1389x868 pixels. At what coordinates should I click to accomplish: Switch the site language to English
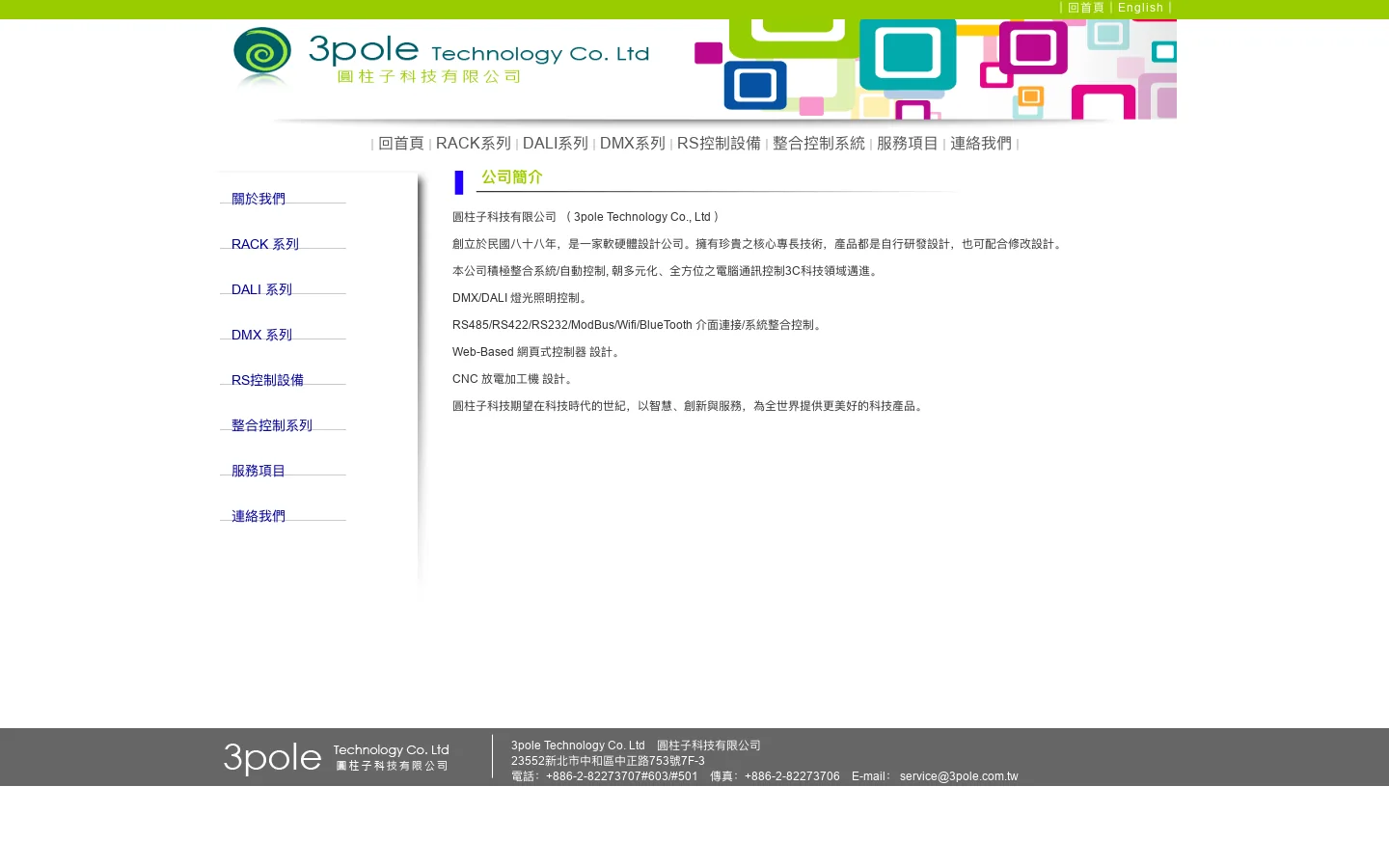(1141, 8)
